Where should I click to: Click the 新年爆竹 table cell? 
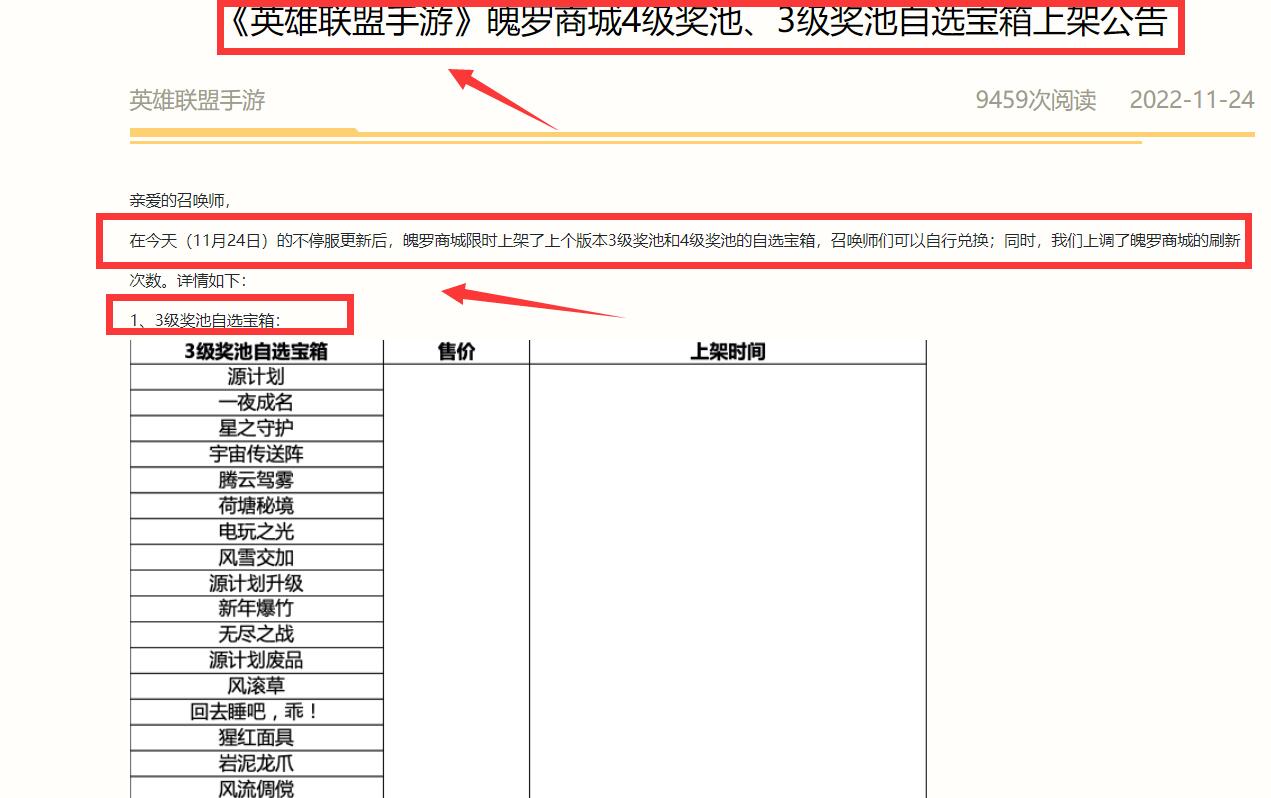click(x=256, y=609)
